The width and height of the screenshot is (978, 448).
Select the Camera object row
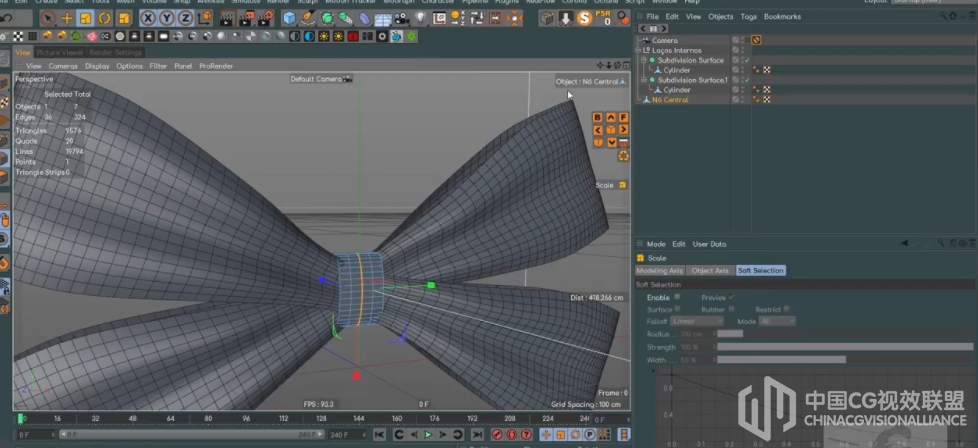(x=665, y=40)
